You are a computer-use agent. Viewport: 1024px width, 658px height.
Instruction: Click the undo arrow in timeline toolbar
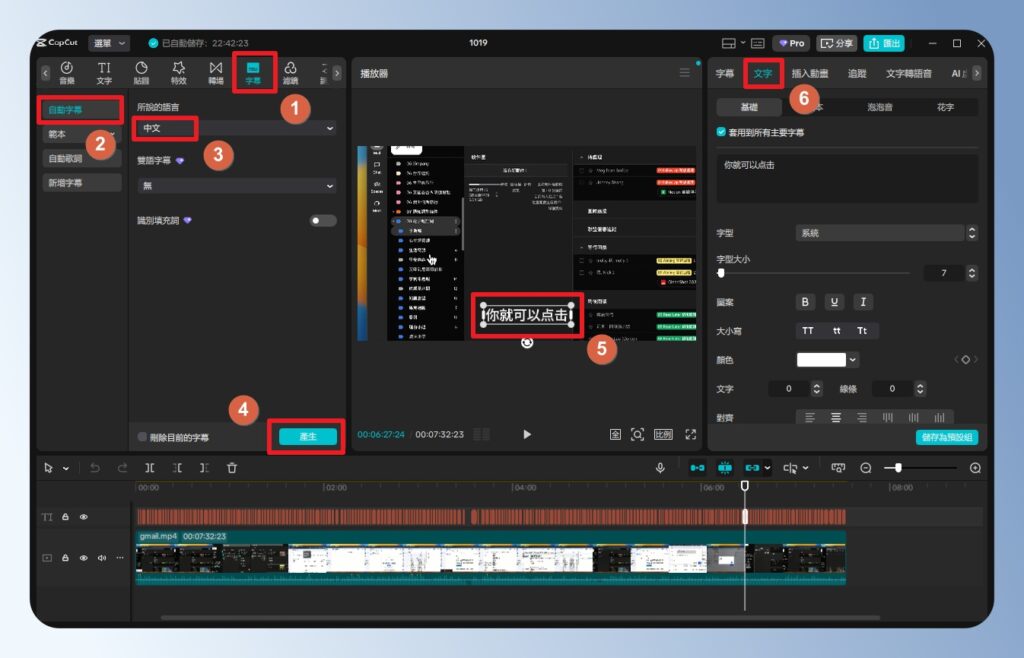pyautogui.click(x=95, y=468)
